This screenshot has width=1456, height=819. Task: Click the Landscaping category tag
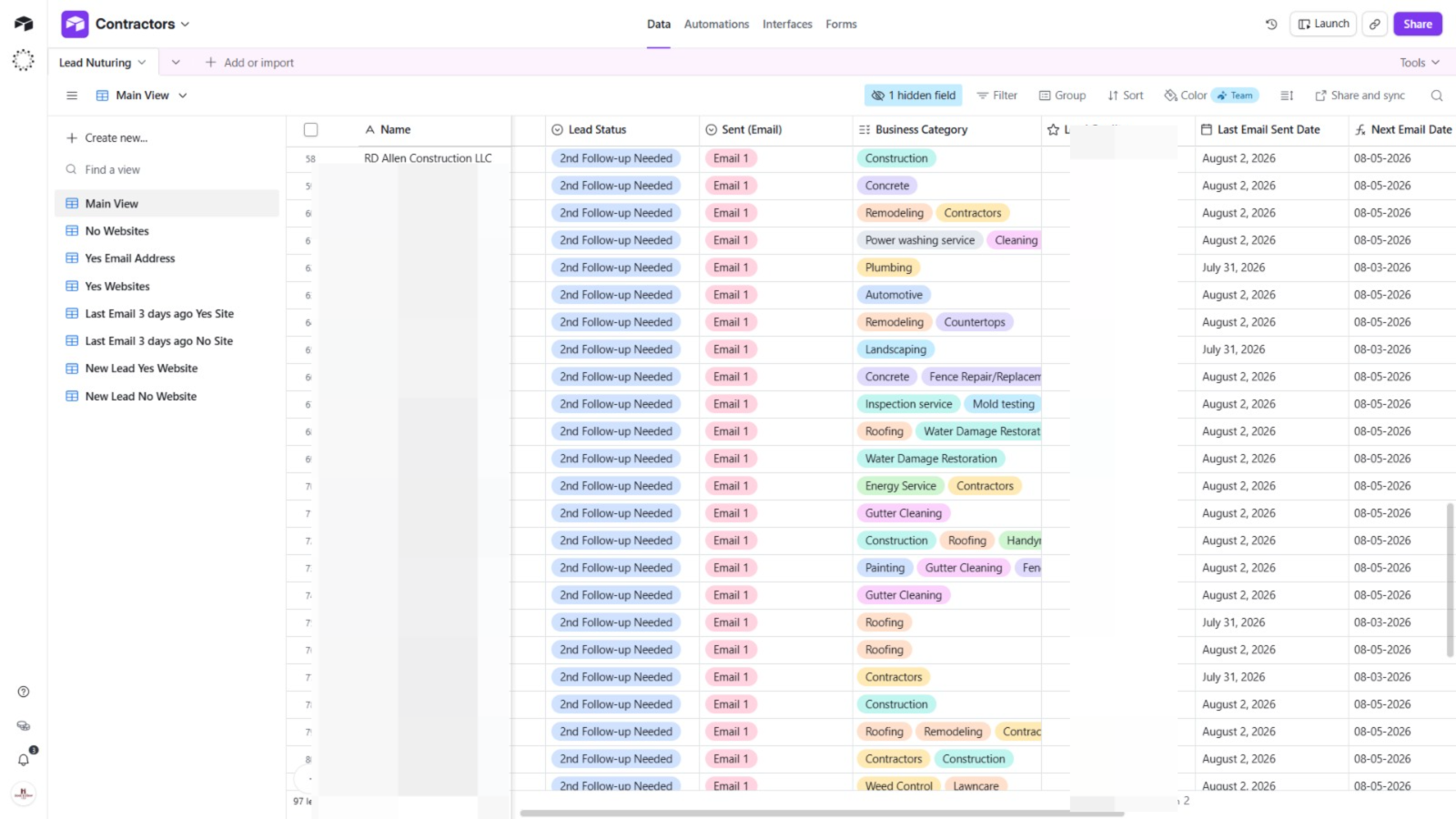pyautogui.click(x=895, y=349)
